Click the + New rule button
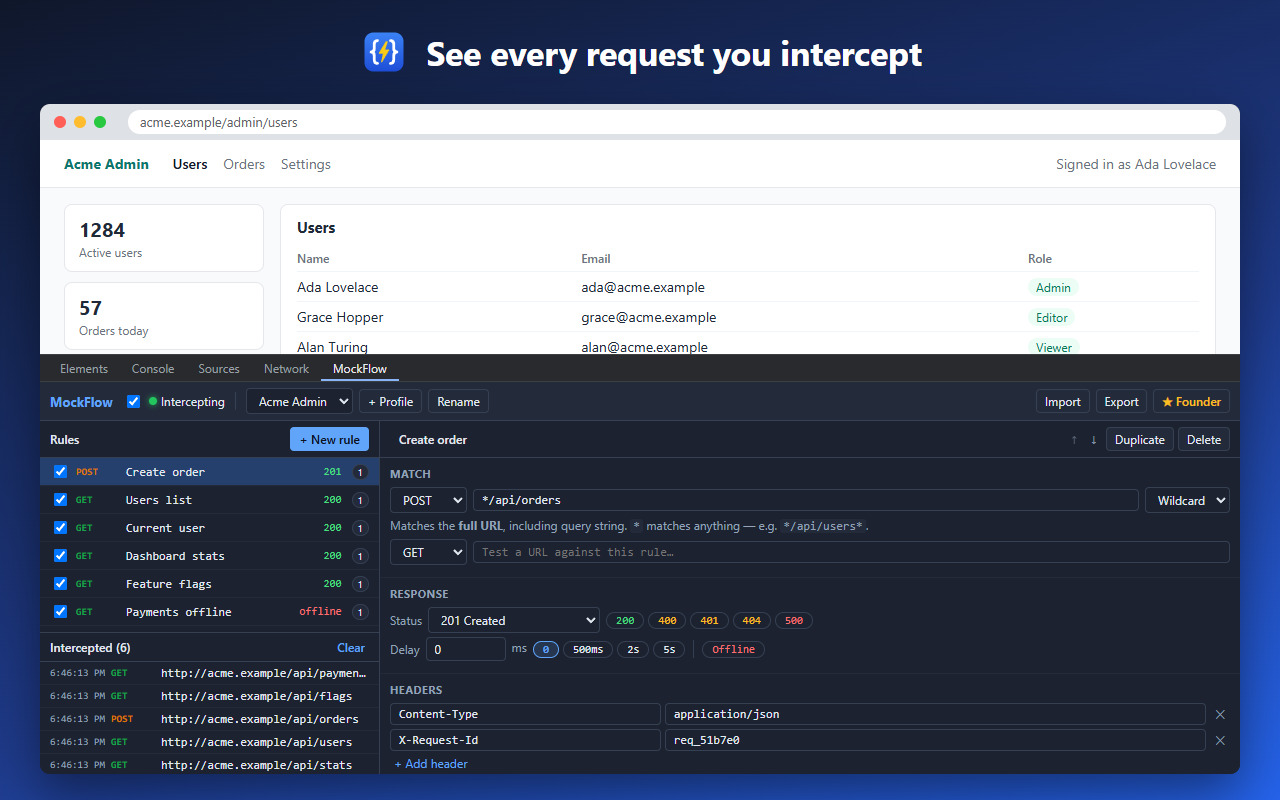This screenshot has height=800, width=1280. pyautogui.click(x=330, y=440)
